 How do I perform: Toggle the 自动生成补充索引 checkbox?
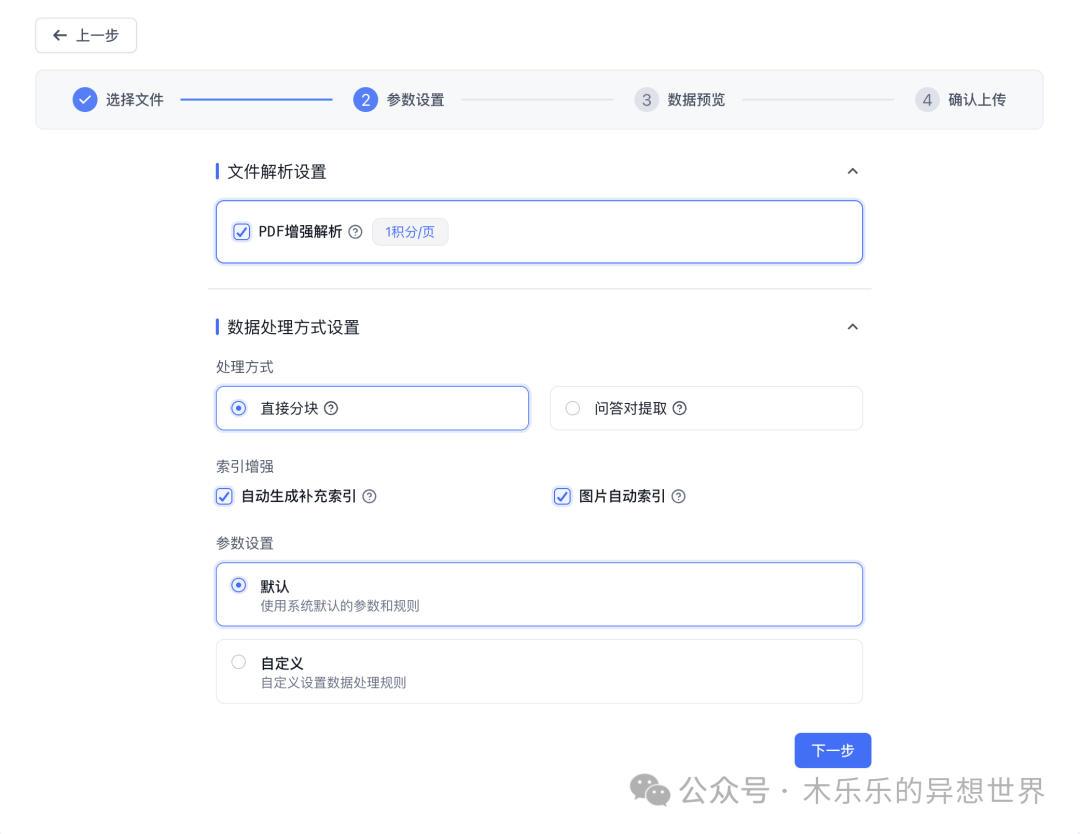(x=225, y=497)
